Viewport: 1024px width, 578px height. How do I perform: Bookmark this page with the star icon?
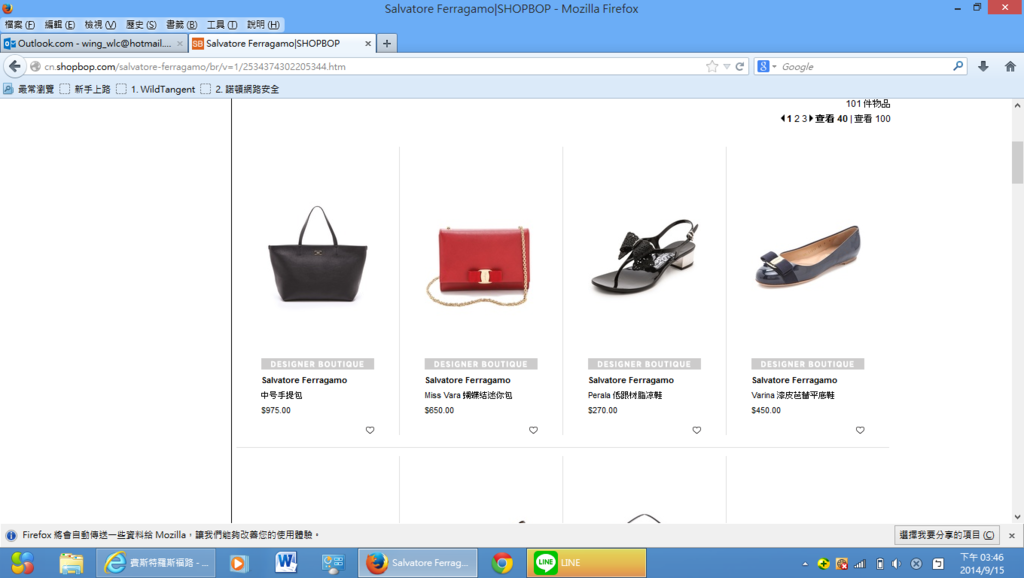click(x=712, y=66)
